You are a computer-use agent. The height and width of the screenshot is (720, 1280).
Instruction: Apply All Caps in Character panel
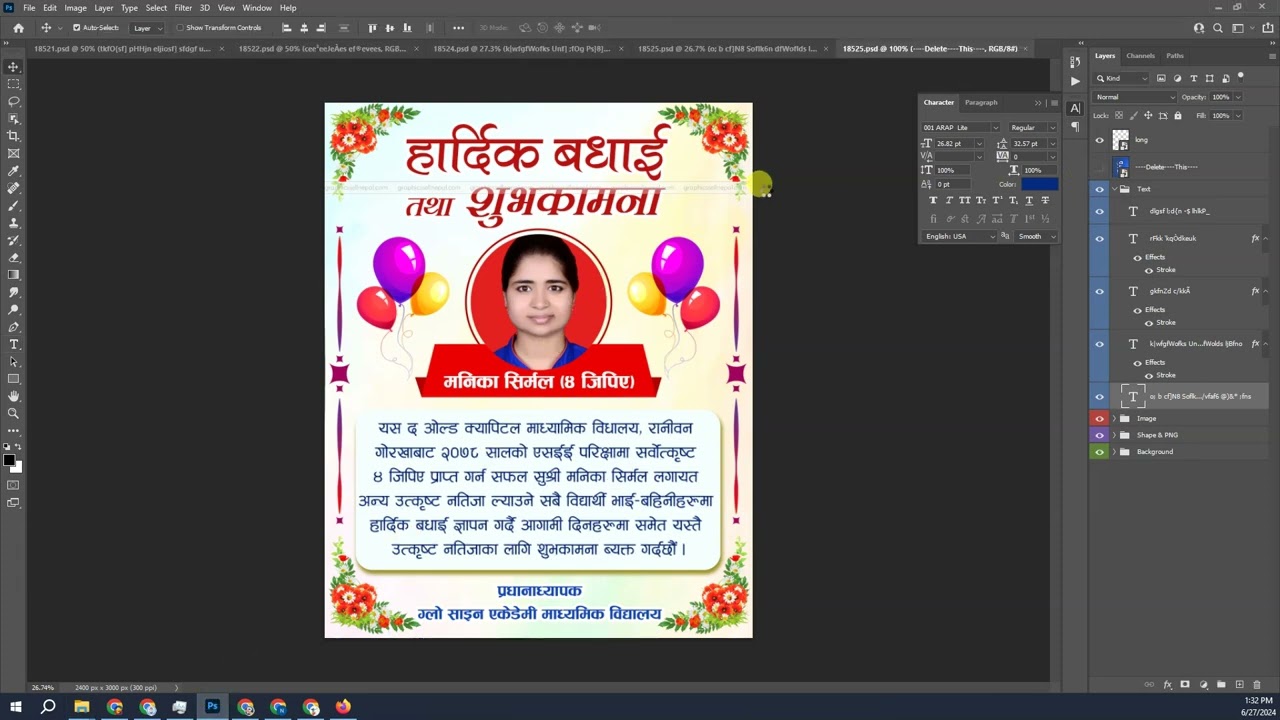[965, 200]
